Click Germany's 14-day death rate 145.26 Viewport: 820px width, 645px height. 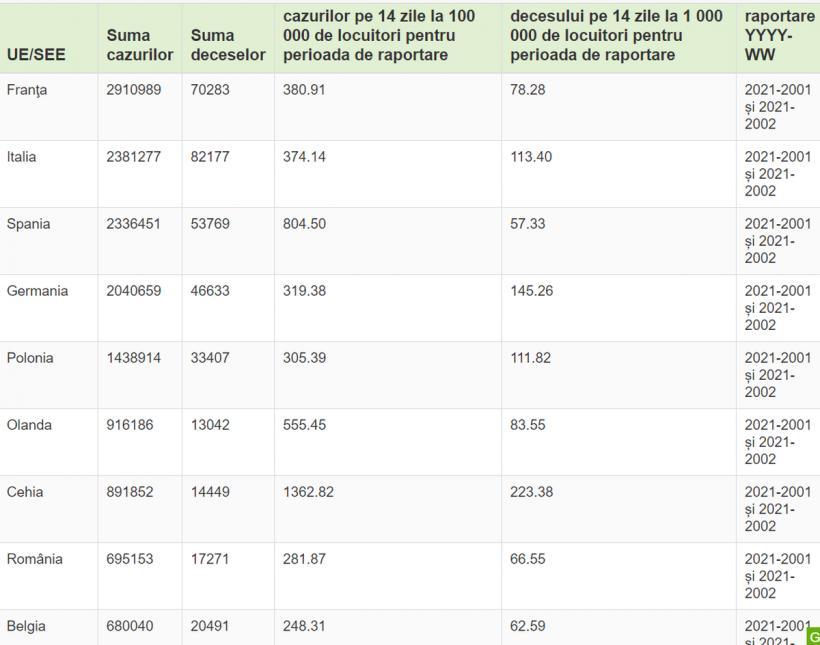(x=531, y=291)
